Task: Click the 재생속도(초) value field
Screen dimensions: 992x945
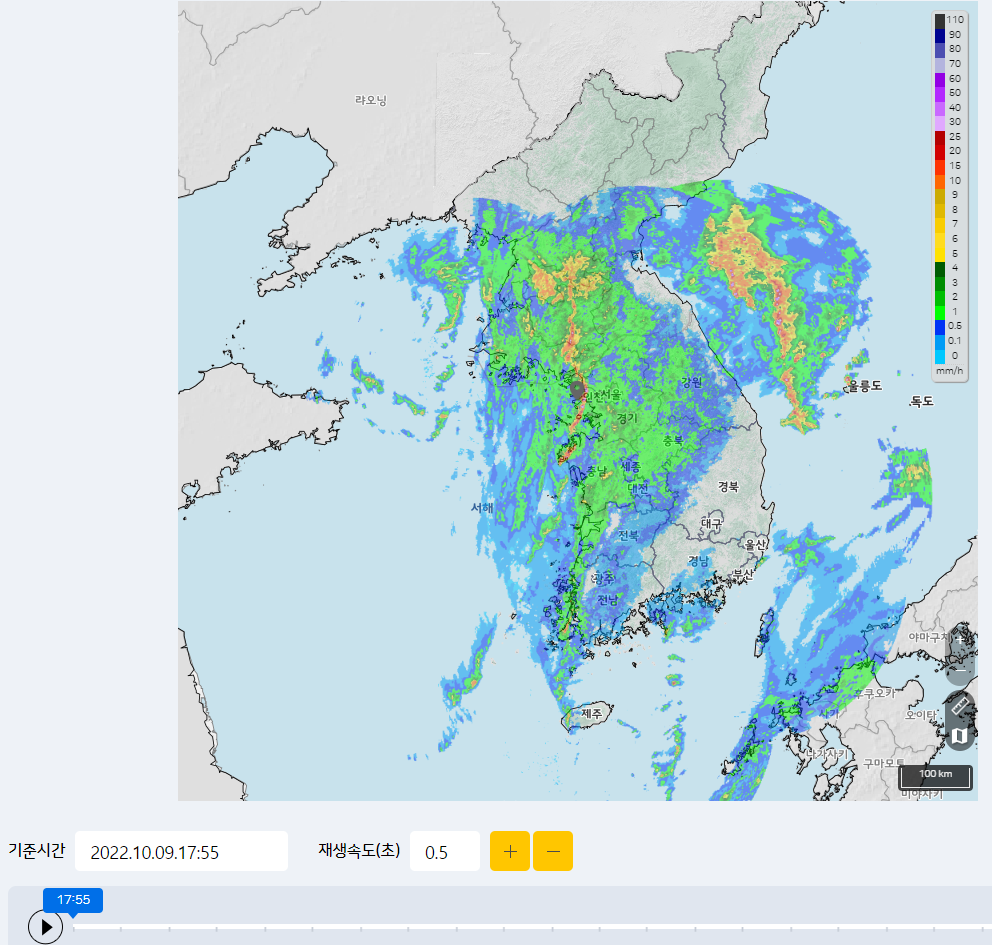Action: 445,851
